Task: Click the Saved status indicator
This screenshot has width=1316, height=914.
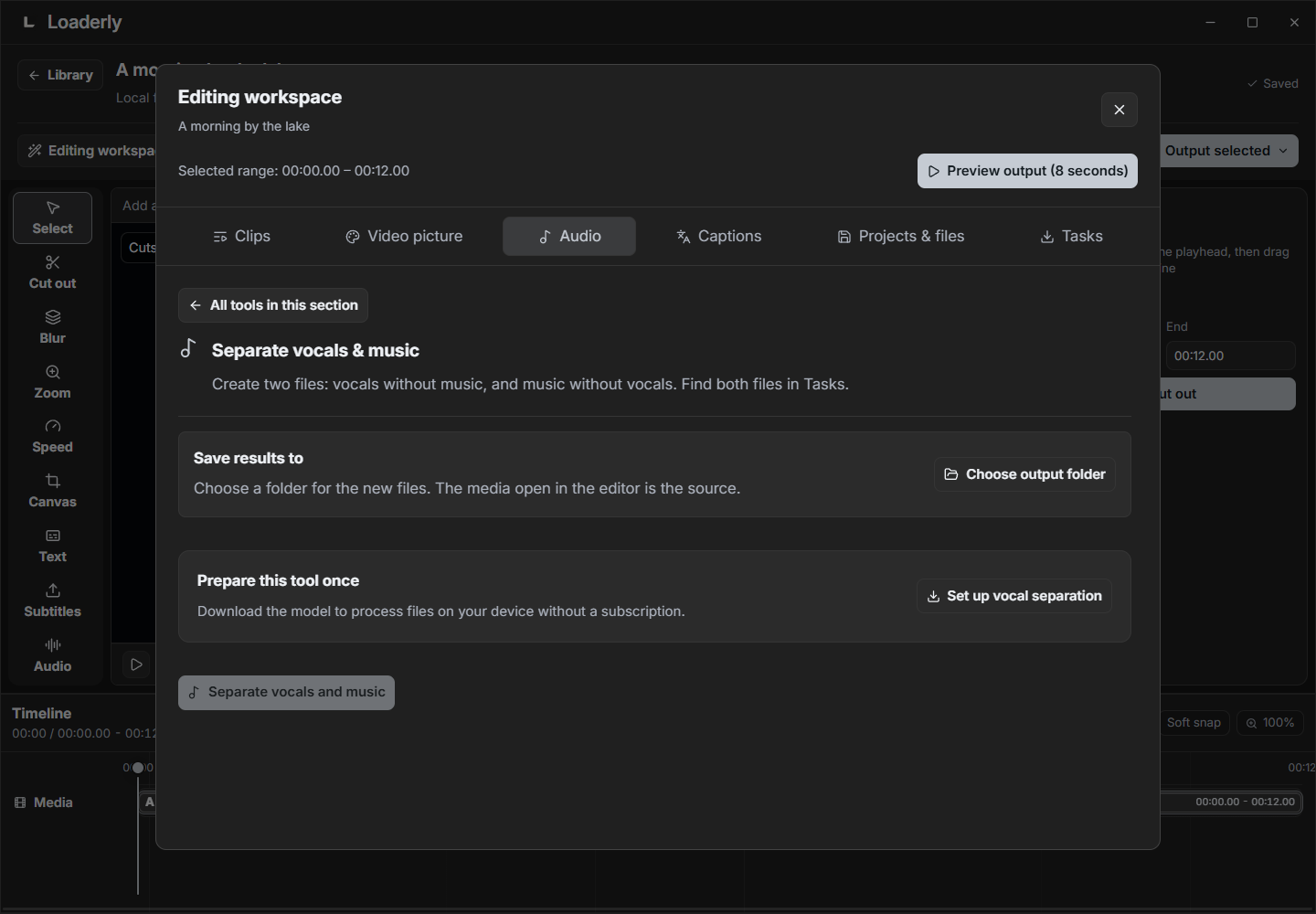Action: (x=1272, y=83)
